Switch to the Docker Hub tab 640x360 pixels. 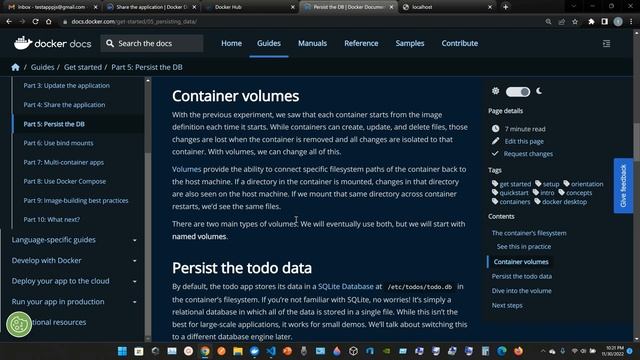pyautogui.click(x=250, y=7)
